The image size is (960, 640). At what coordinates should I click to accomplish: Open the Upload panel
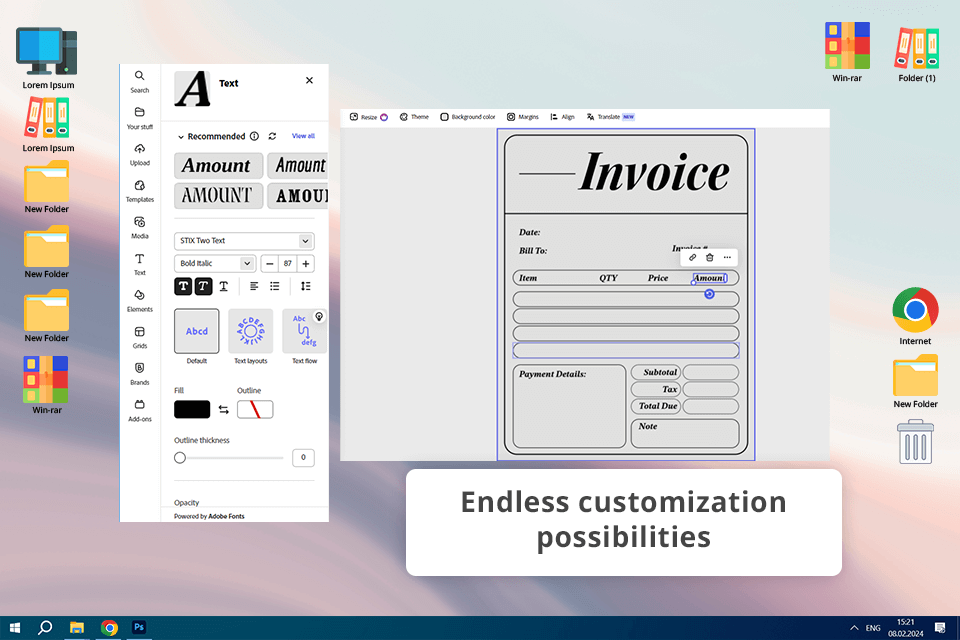(x=140, y=154)
